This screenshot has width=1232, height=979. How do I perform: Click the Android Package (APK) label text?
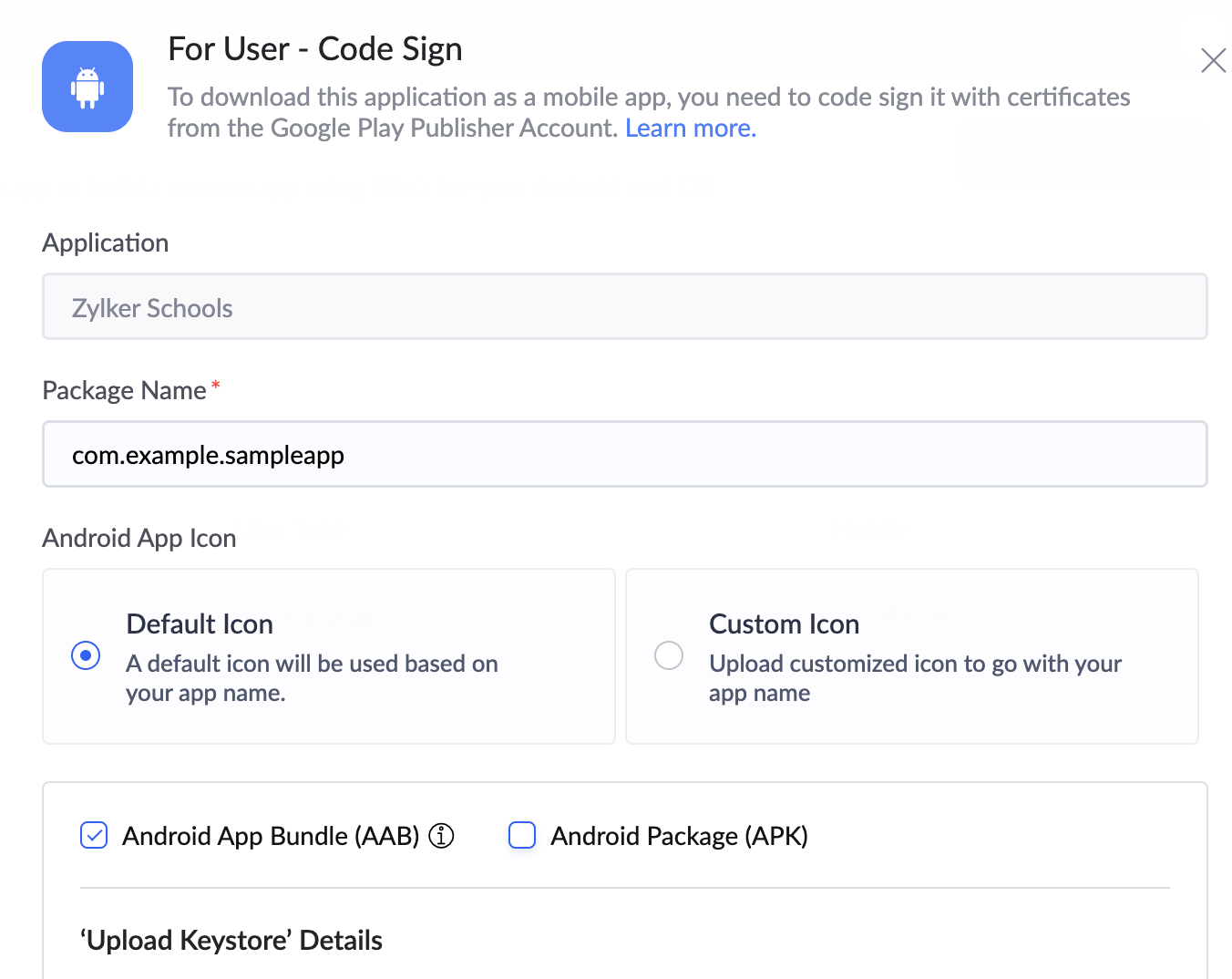(679, 836)
